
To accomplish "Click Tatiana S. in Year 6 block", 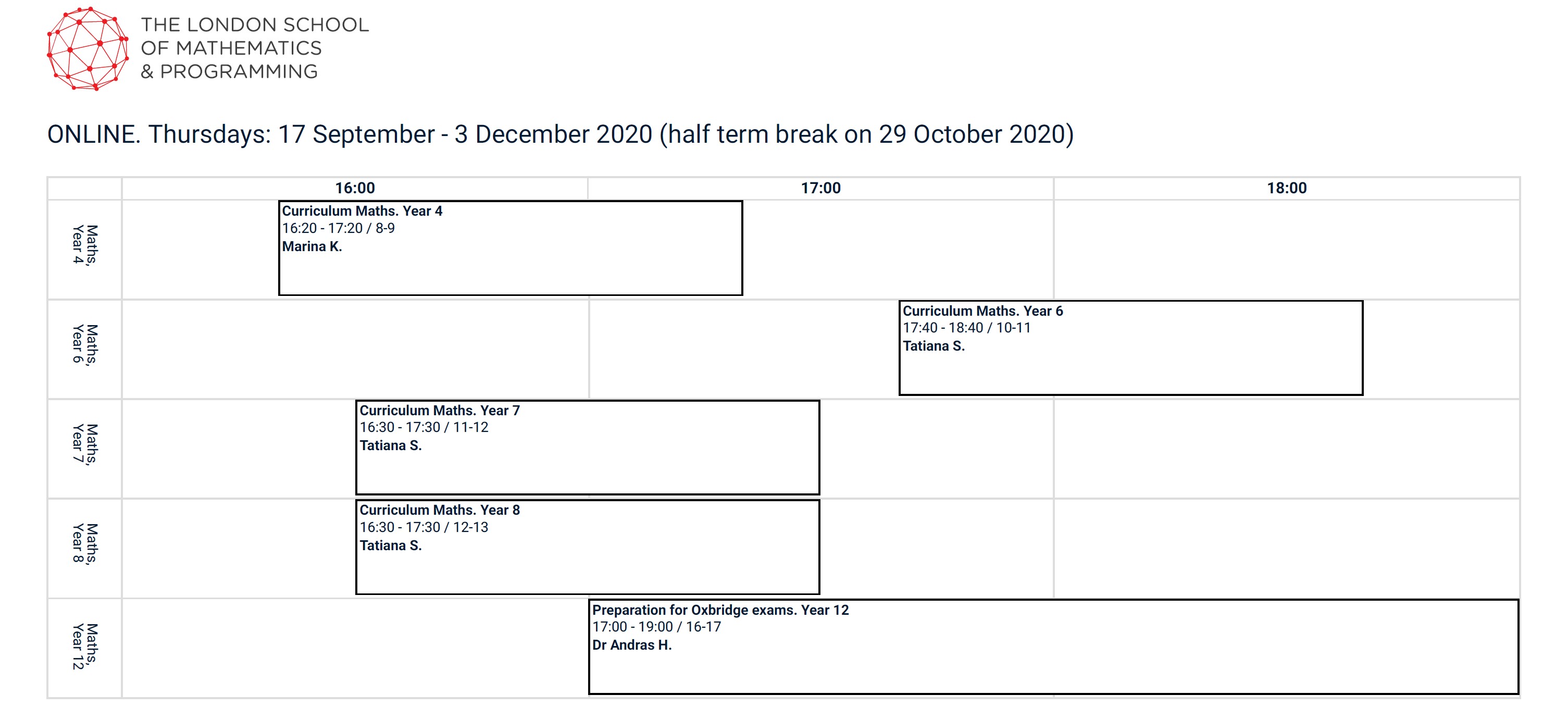I will 933,346.
